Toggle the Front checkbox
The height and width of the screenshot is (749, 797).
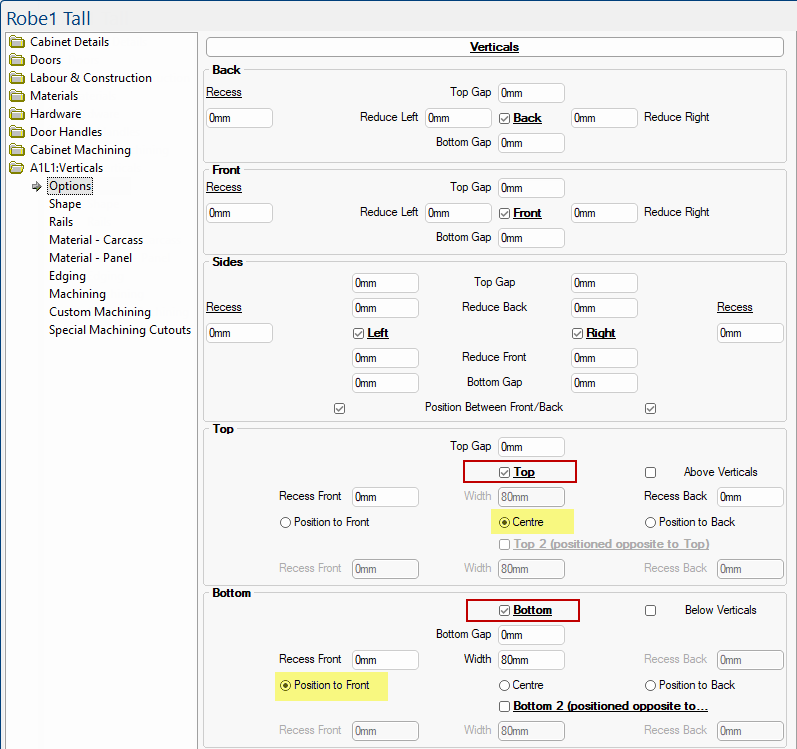point(504,213)
